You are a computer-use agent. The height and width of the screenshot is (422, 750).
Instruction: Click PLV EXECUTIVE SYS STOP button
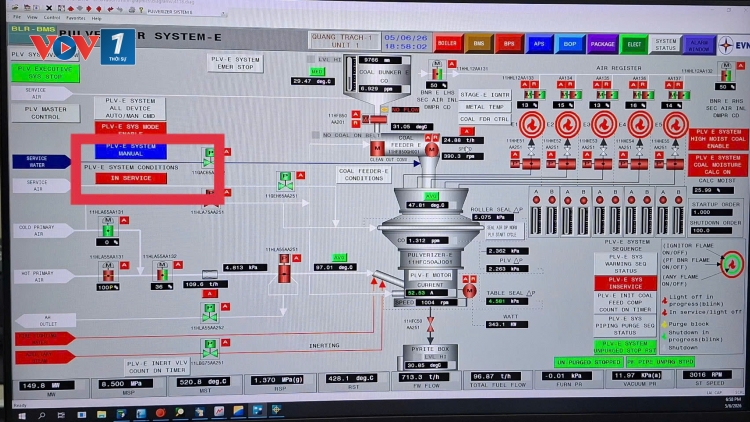coord(45,73)
